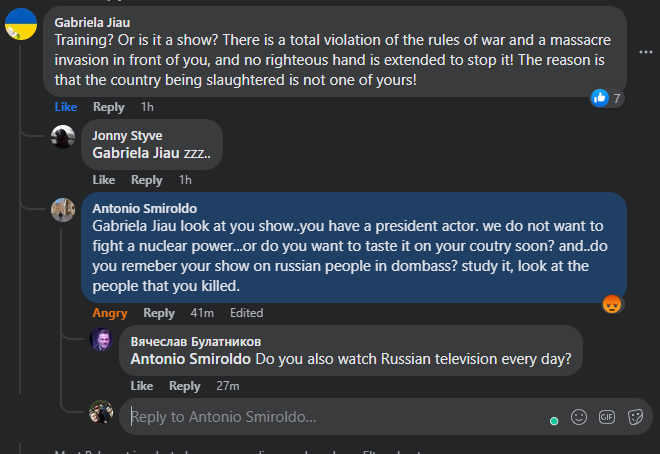Click thumbs-up reaction count on Gabriela's comment

607,98
